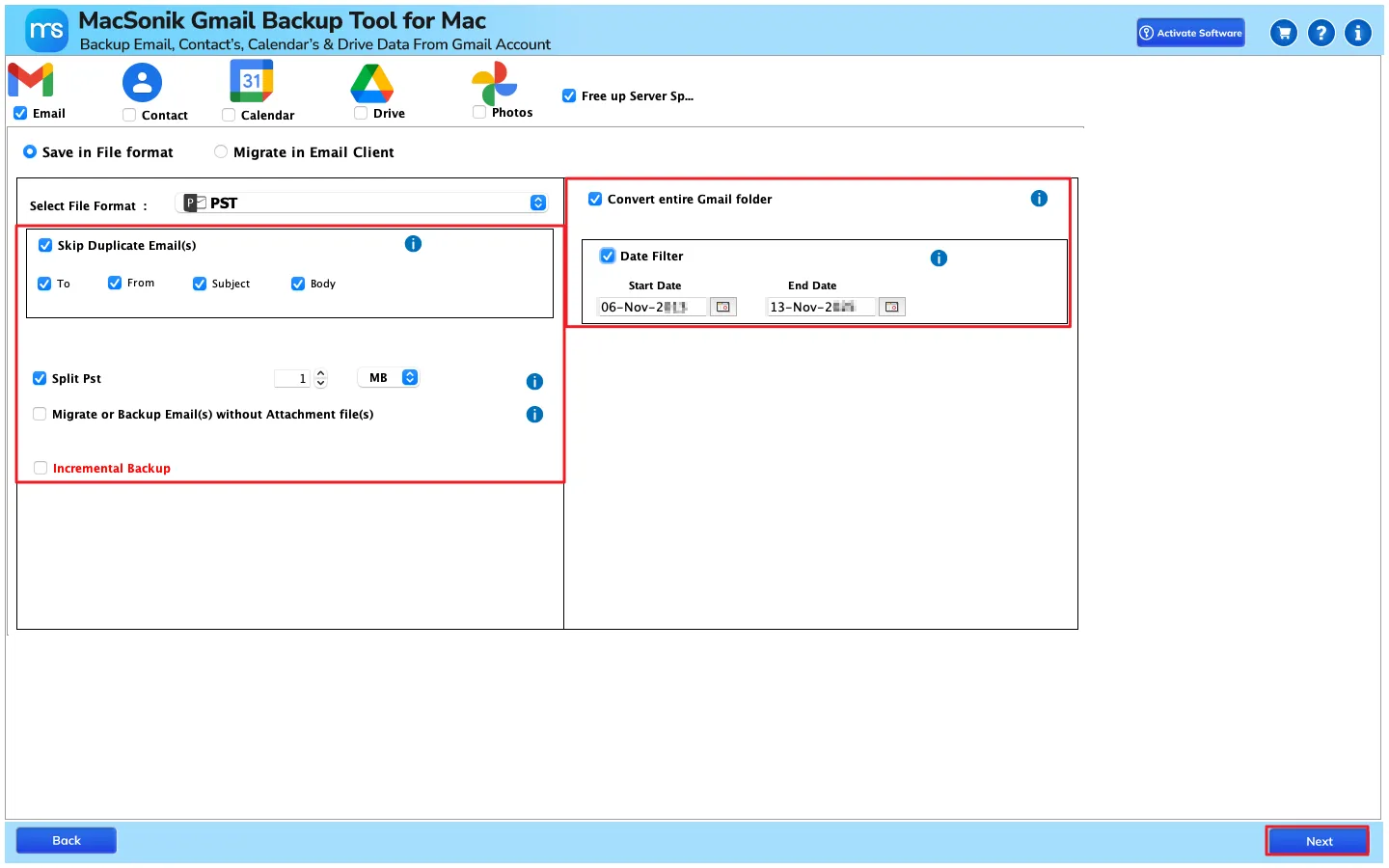Select Migrate in Email Client option
Viewport: 1389px width, 868px height.
pyautogui.click(x=221, y=151)
